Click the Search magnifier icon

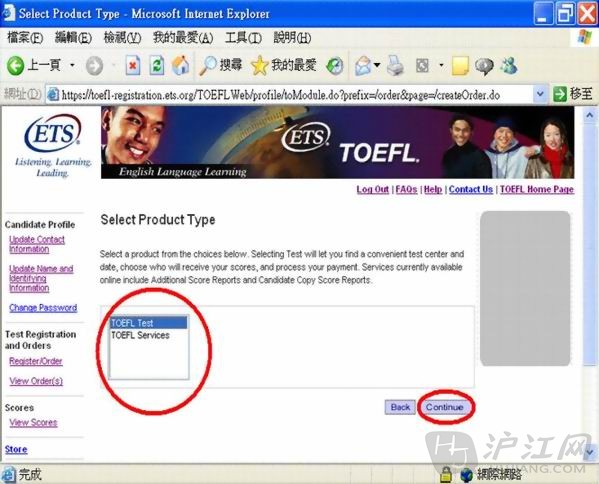[208, 66]
